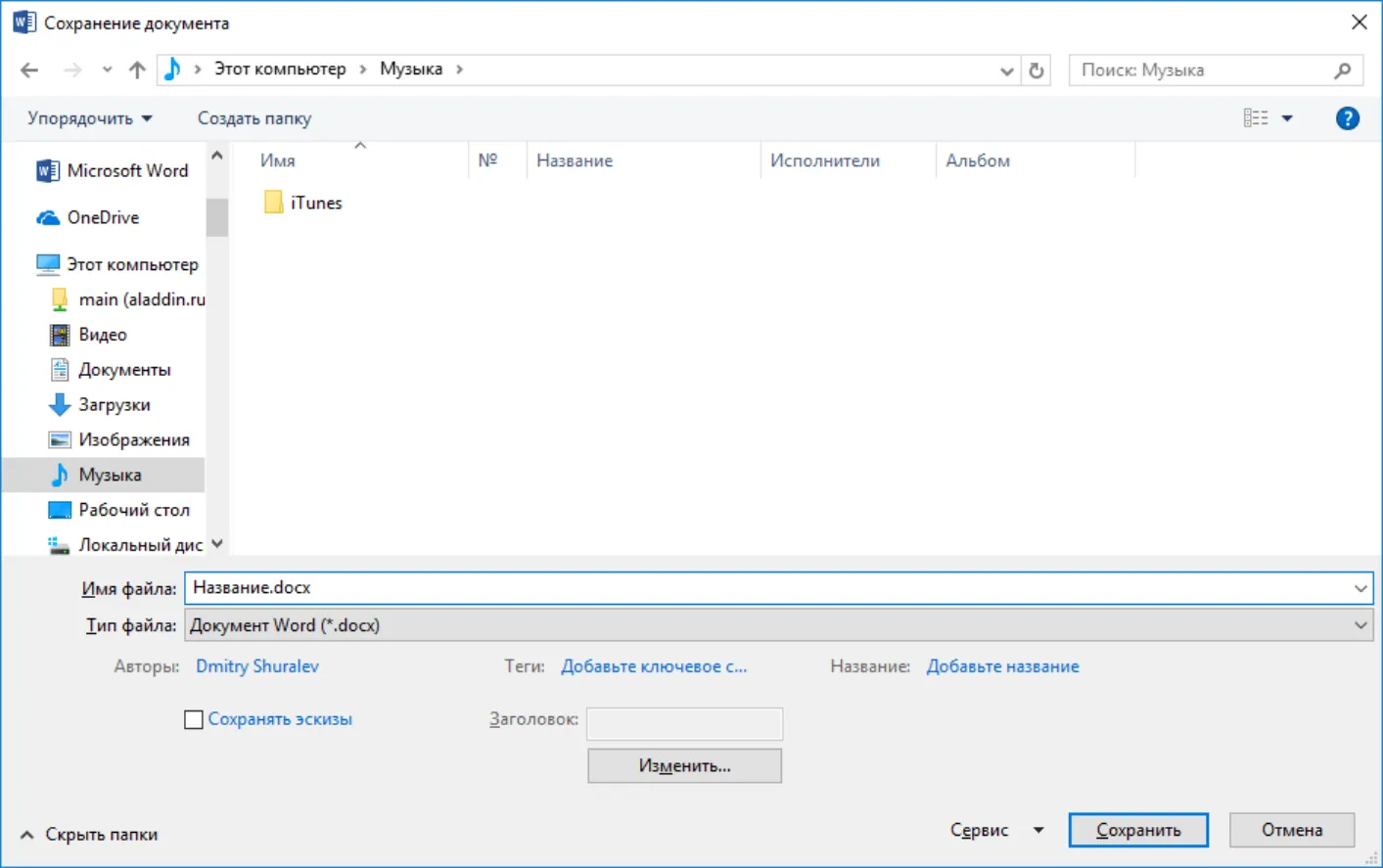Sort files by Имя column header

click(x=278, y=160)
